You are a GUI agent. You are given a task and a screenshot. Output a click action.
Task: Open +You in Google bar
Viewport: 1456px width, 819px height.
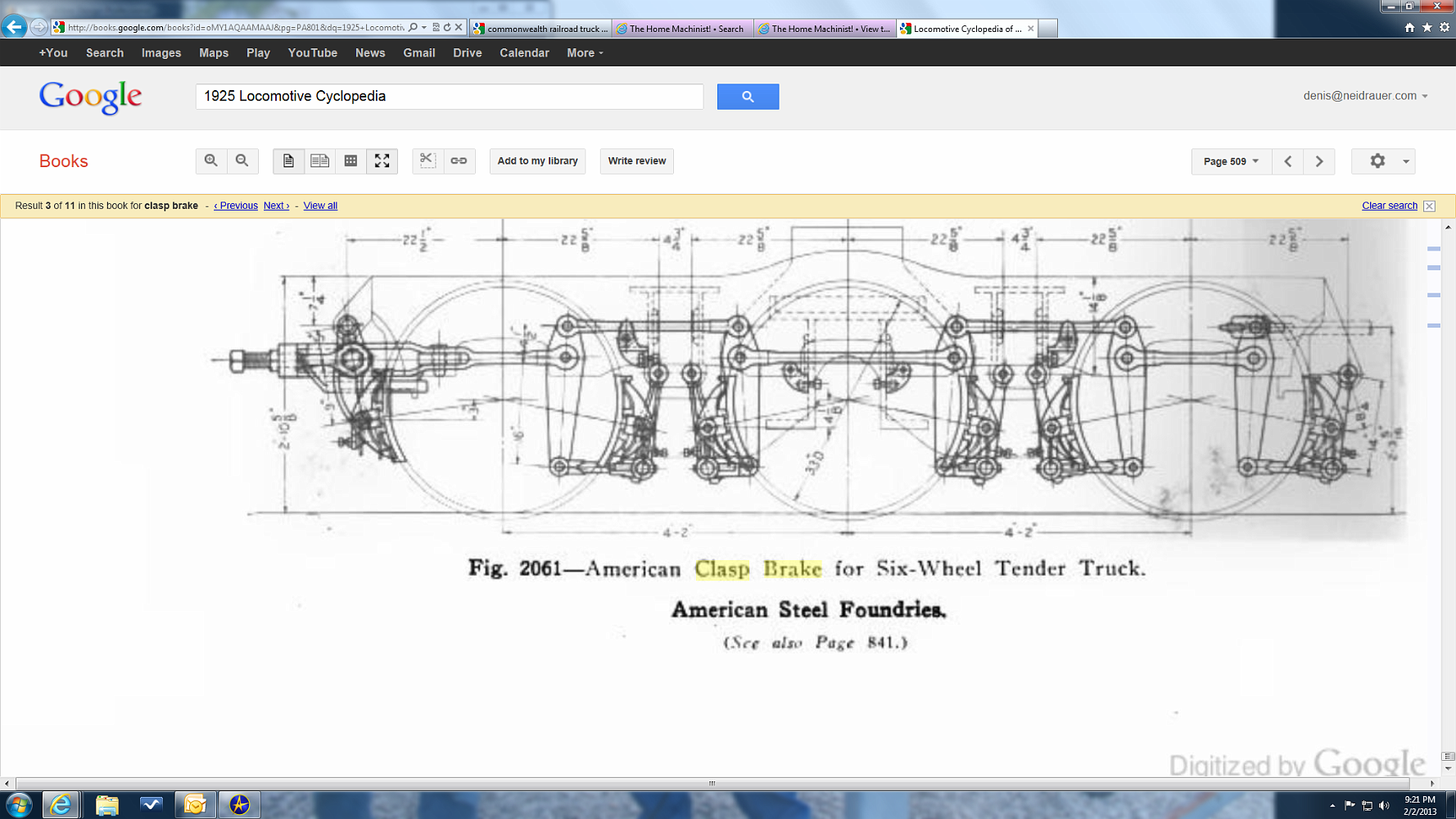[53, 52]
